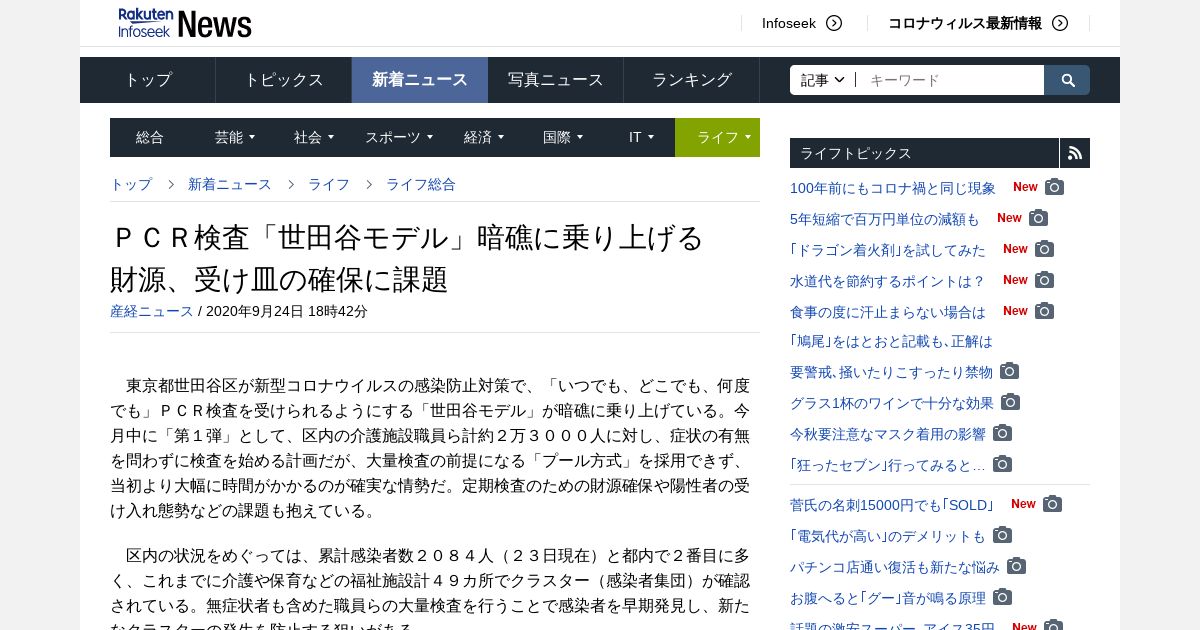Screen dimensions: 1200x630
Task: Select the 新着ニュース tab
Action: (420, 80)
